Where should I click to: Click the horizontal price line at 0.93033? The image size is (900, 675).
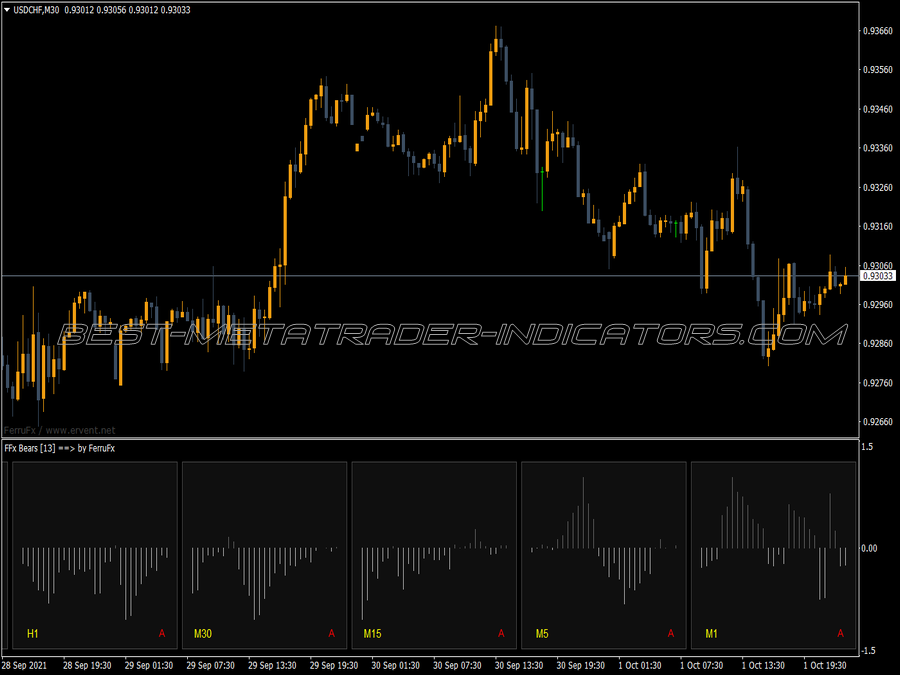tap(430, 276)
